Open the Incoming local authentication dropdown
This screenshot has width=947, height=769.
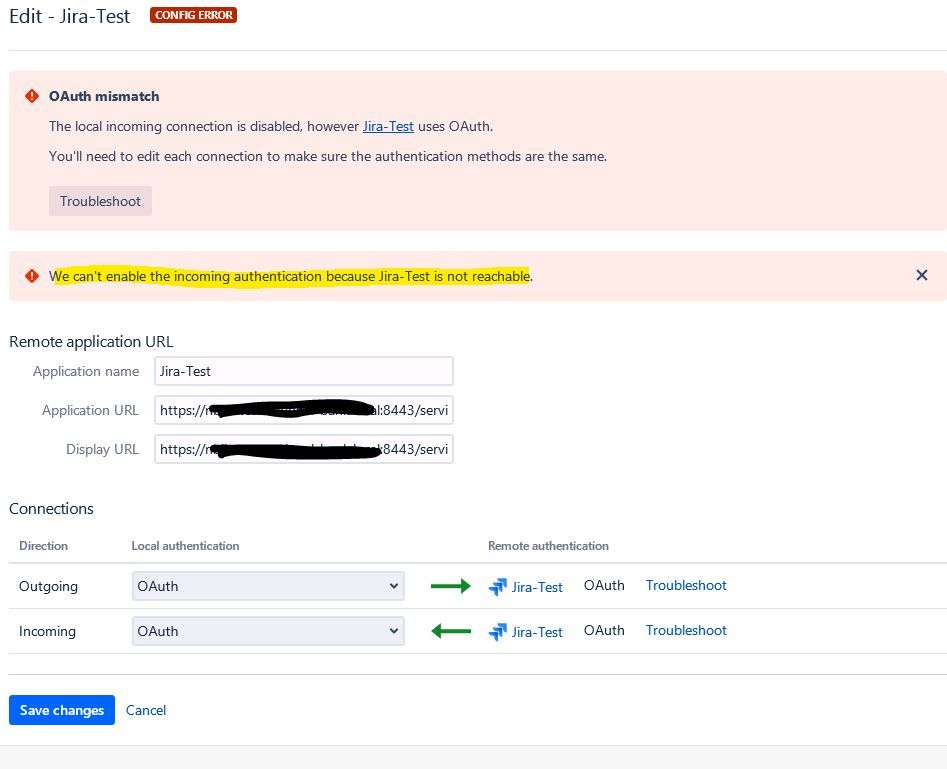pos(268,631)
